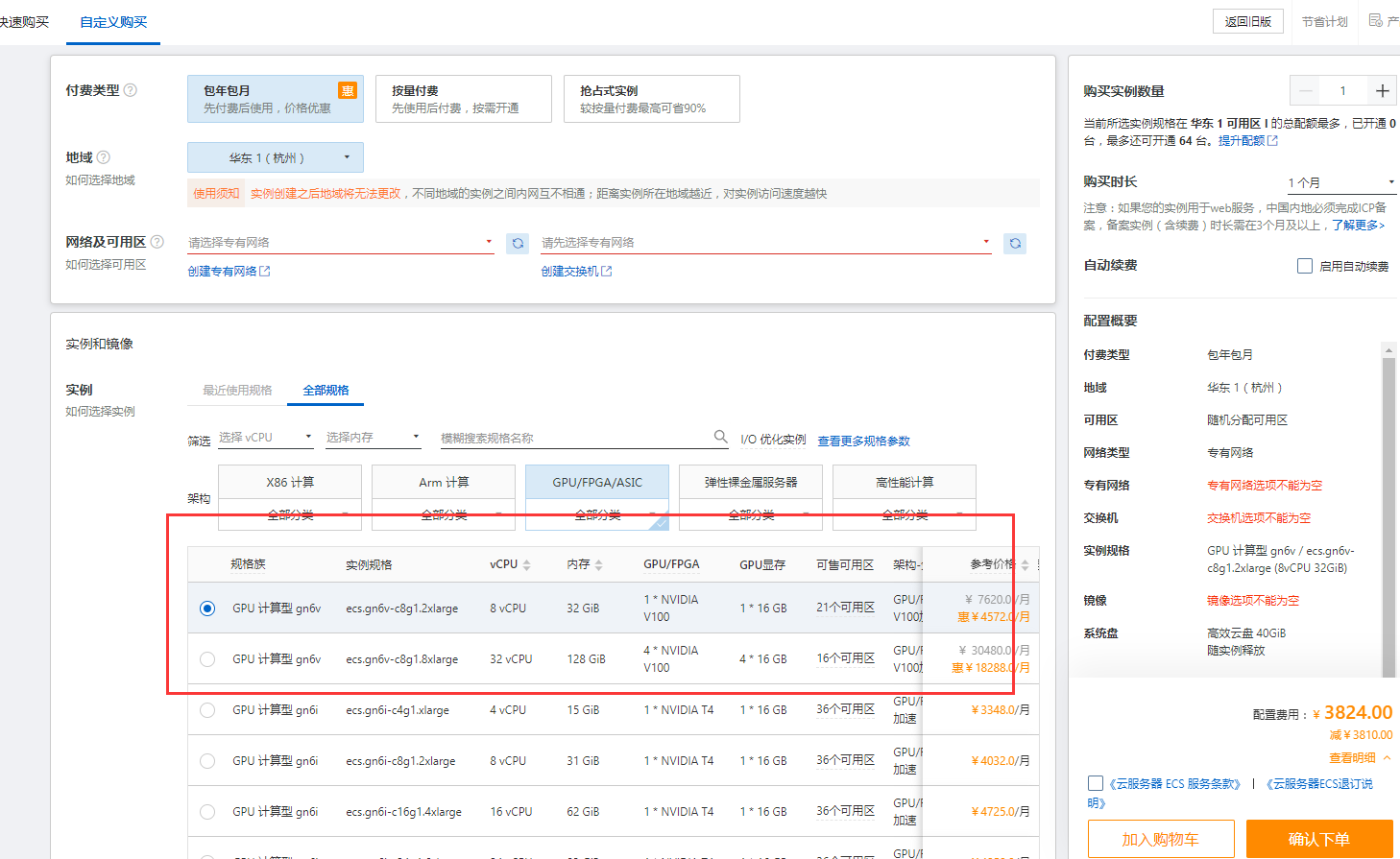This screenshot has height=859, width=1400.
Task: Select 弹性裸金属服务器 architecture tab
Action: pyautogui.click(x=751, y=482)
